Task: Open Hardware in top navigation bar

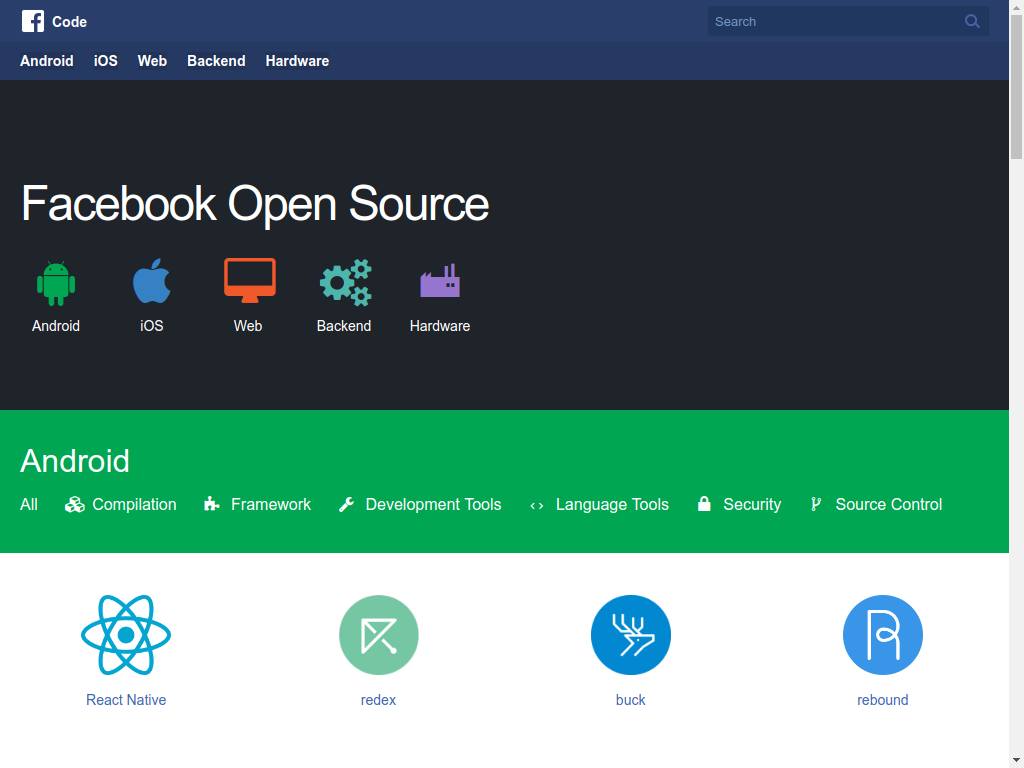Action: [x=297, y=61]
